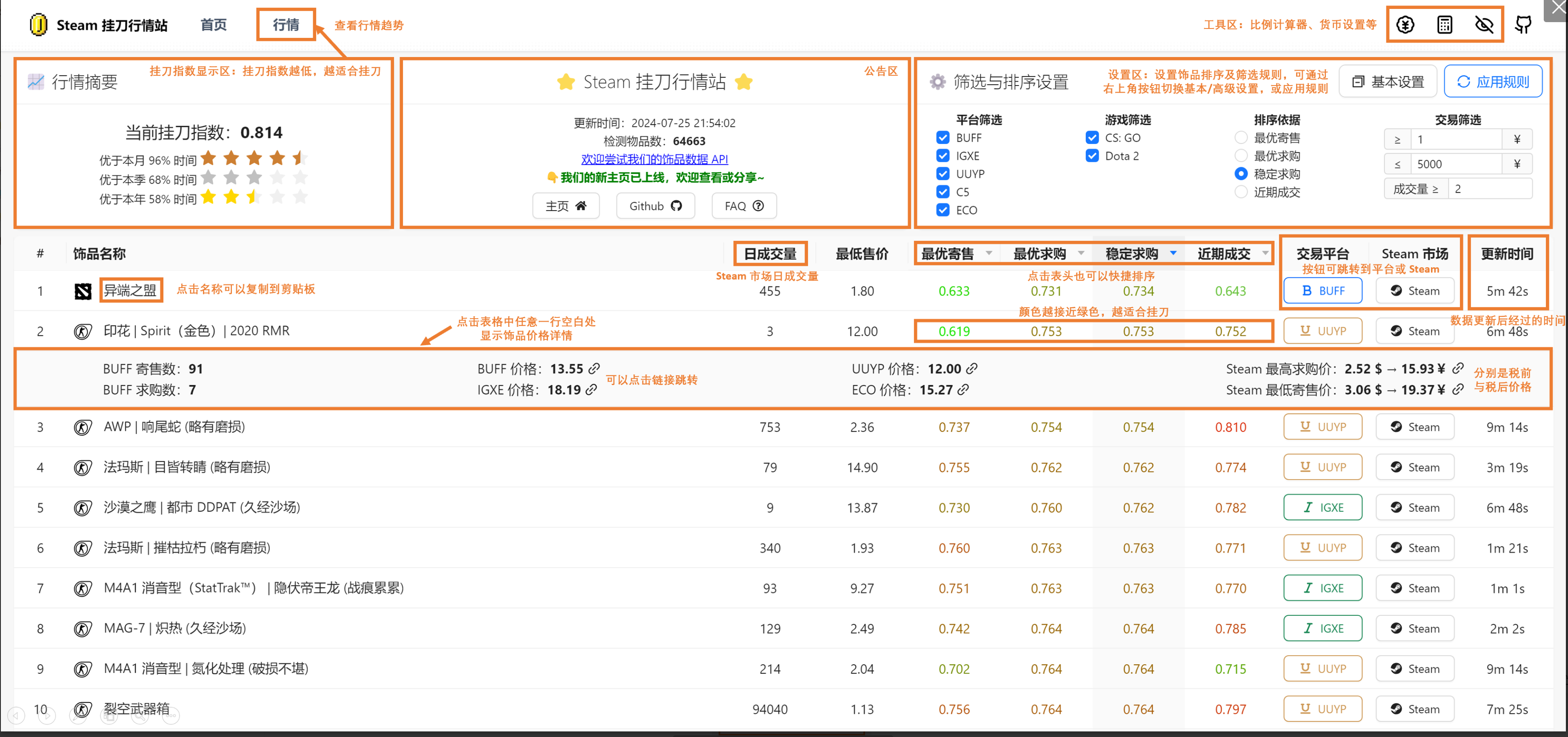Uncheck the UUYP platform filter
Screen dimensions: 1568x737
coord(943,174)
